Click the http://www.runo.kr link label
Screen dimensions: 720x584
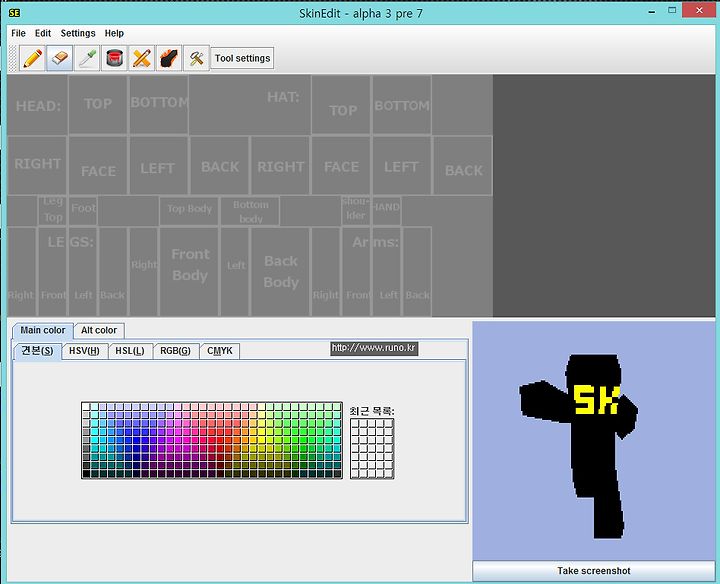pyautogui.click(x=374, y=348)
